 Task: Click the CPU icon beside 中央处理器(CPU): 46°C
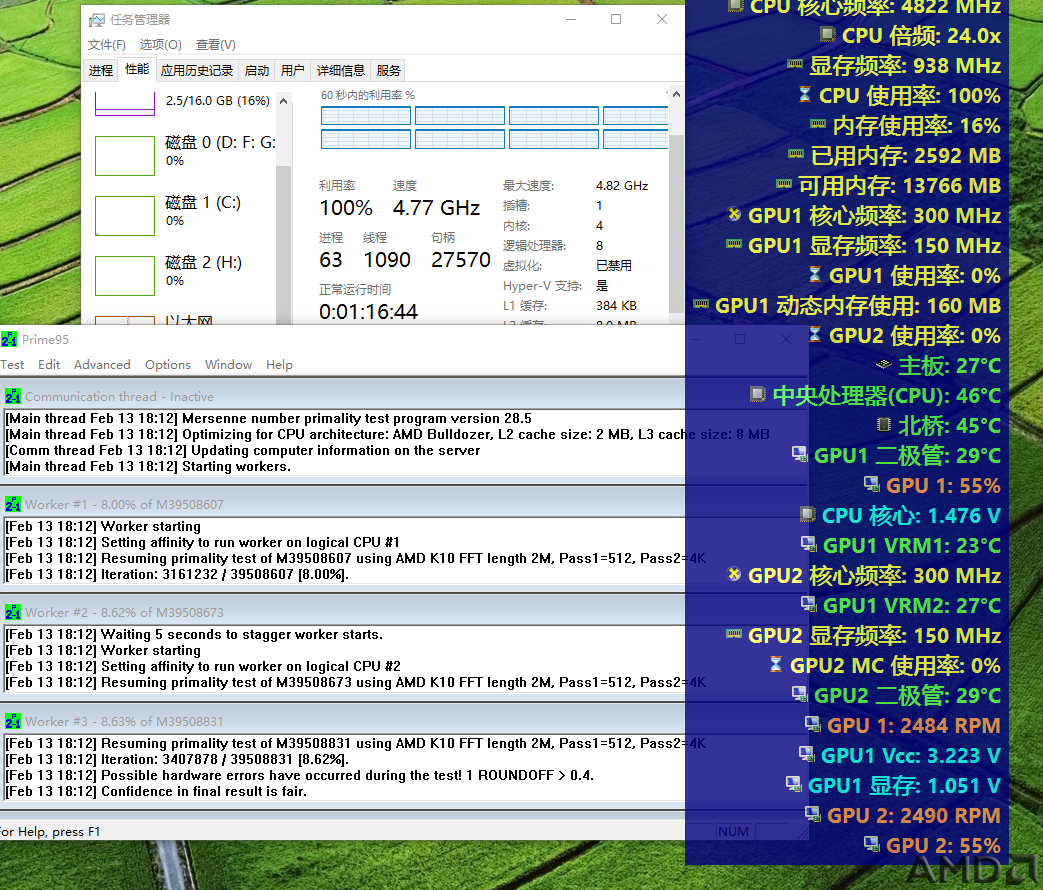pyautogui.click(x=758, y=394)
